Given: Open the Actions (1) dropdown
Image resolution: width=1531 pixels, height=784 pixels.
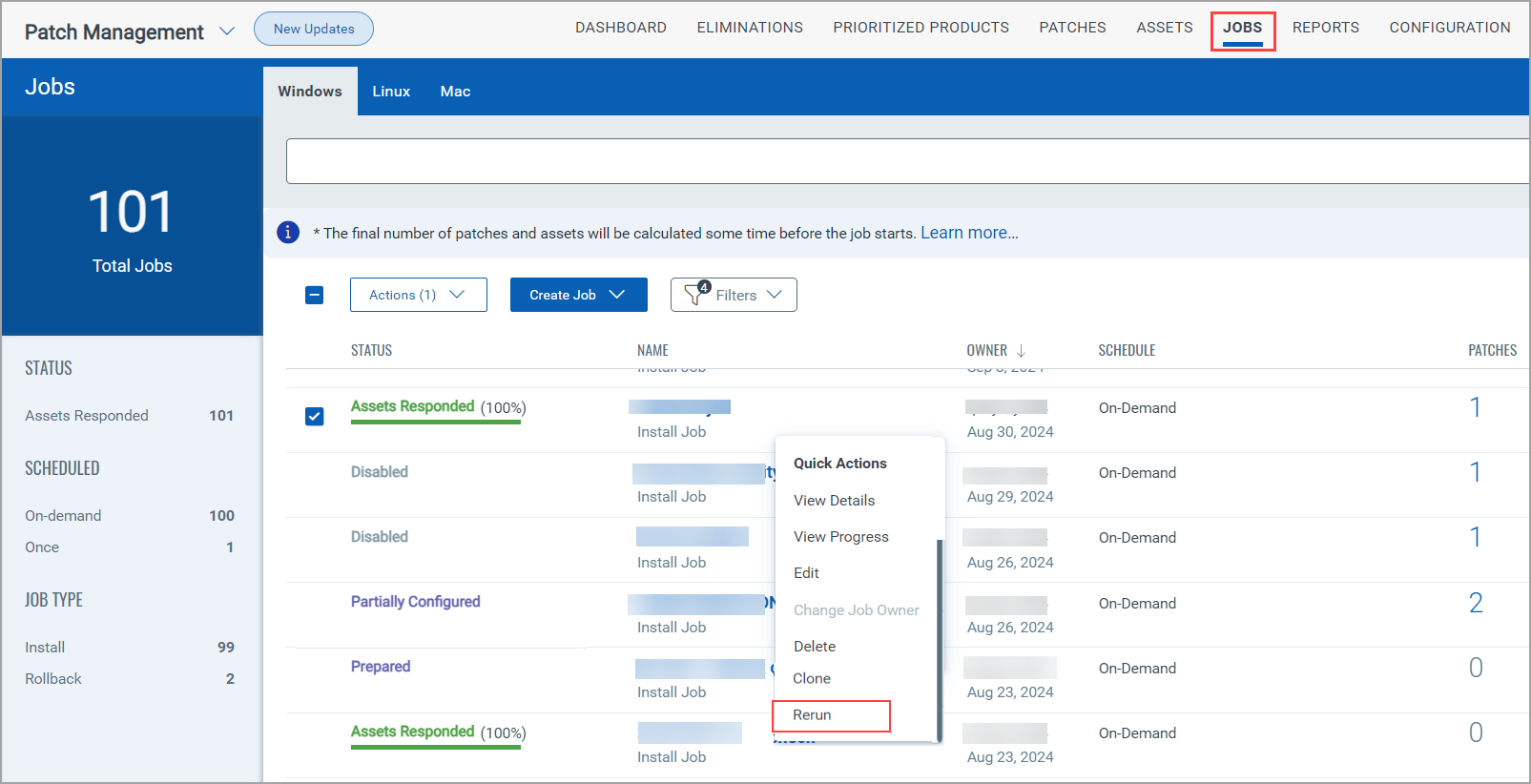Looking at the screenshot, I should [x=419, y=295].
